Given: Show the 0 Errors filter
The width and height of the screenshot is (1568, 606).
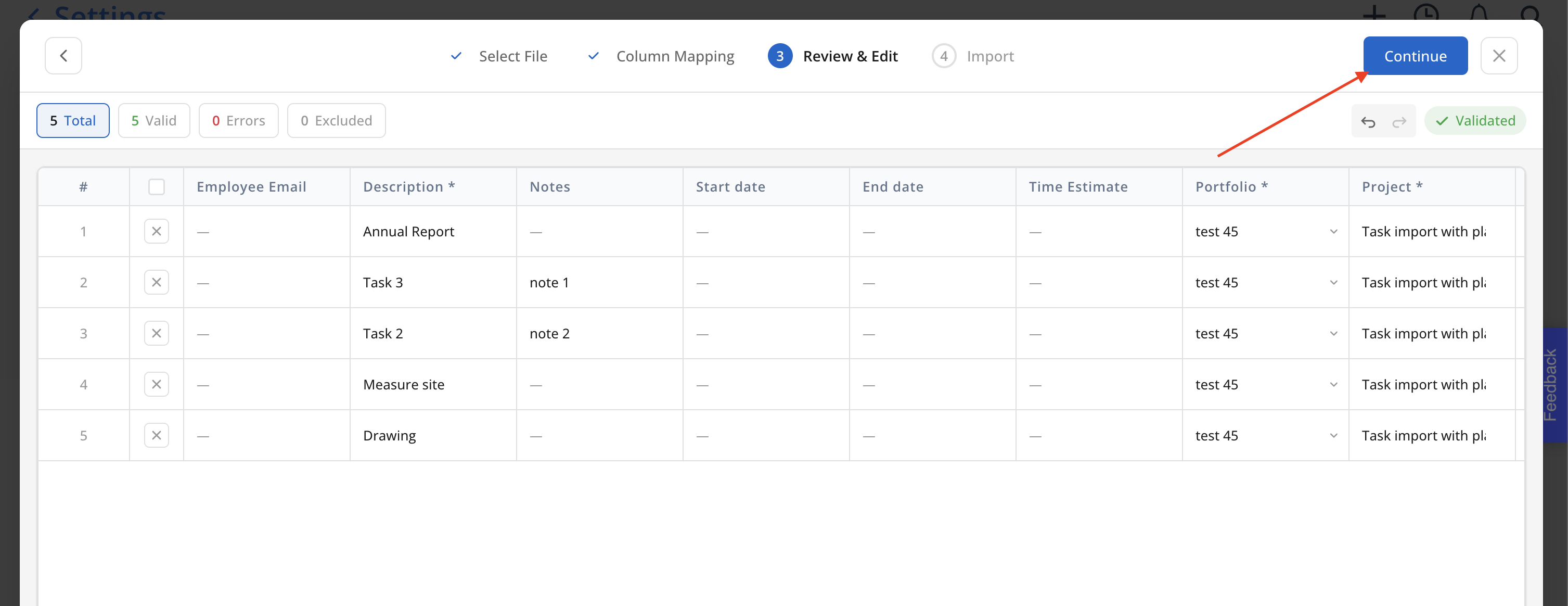Looking at the screenshot, I should tap(238, 121).
